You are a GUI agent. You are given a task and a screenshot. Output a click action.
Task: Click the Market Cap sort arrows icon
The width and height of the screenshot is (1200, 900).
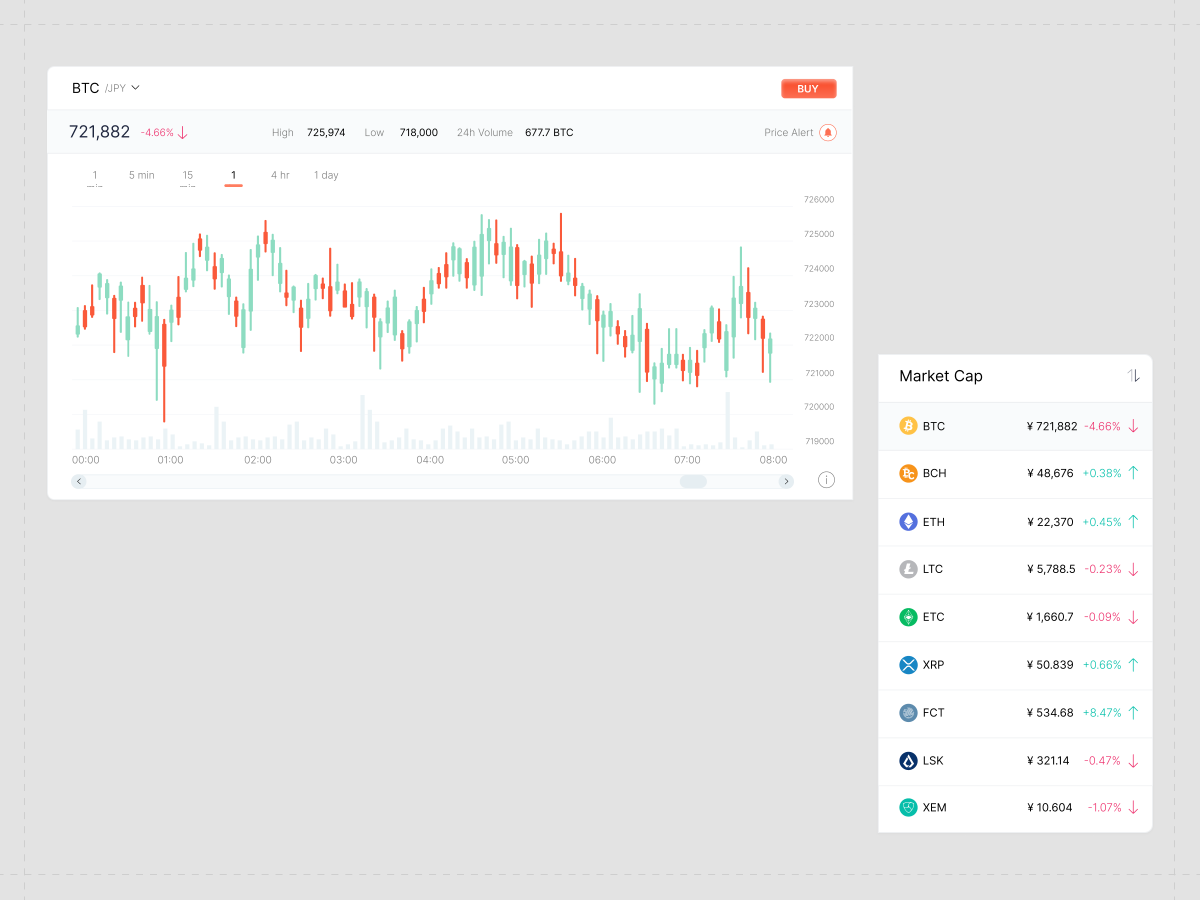[1134, 376]
